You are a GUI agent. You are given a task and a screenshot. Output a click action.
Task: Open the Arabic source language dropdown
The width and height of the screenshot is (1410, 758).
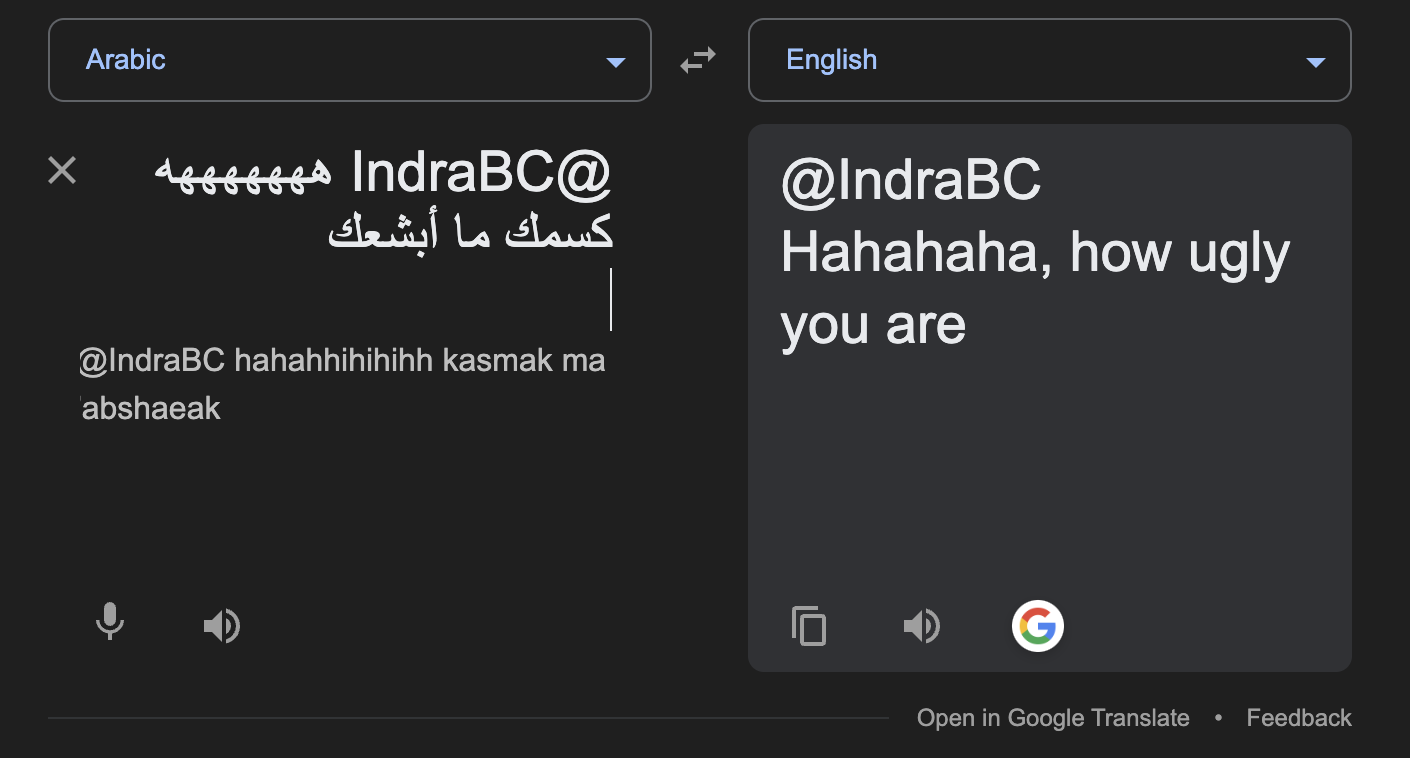click(x=349, y=60)
